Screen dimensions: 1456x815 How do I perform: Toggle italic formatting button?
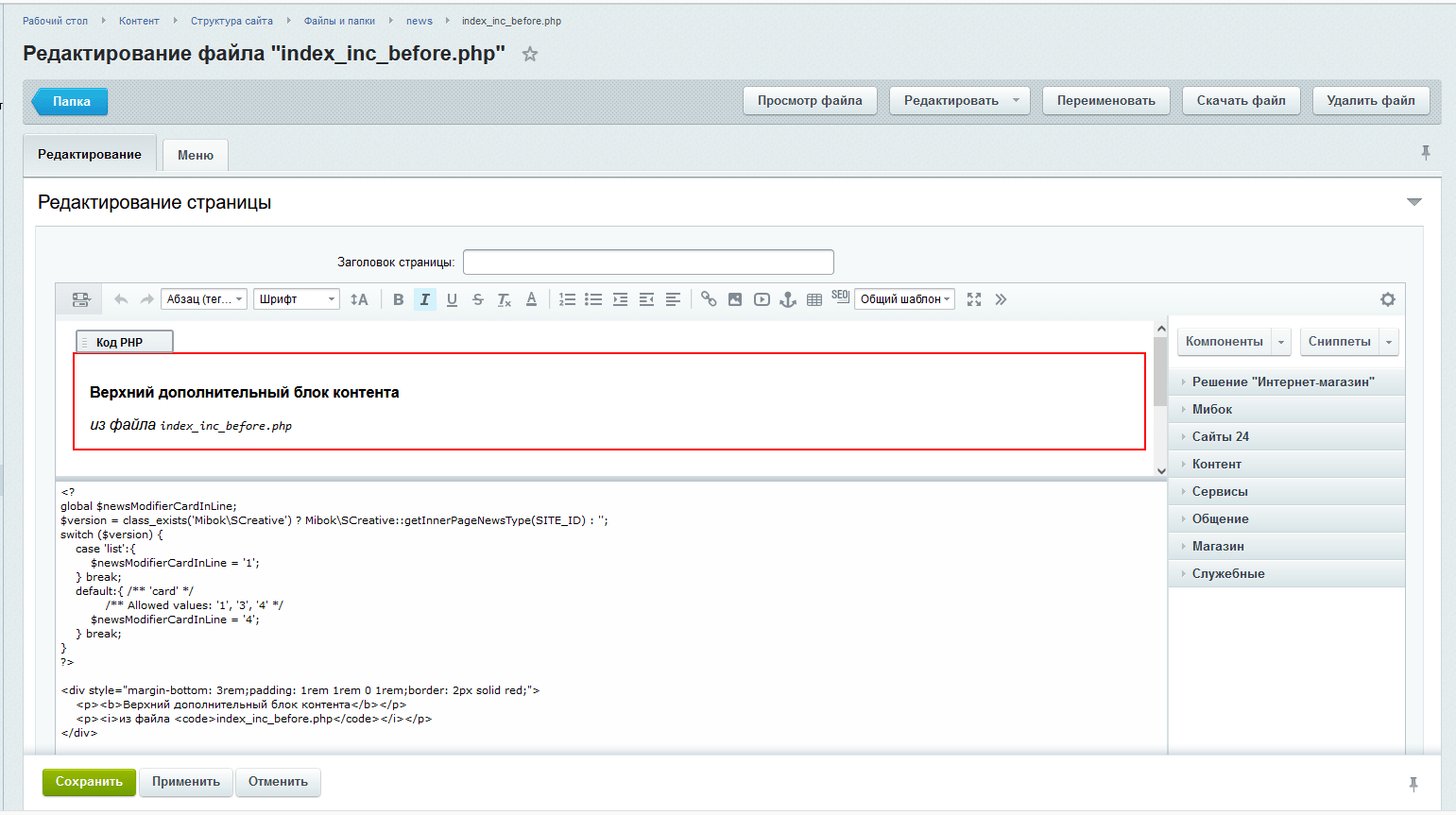tap(425, 299)
